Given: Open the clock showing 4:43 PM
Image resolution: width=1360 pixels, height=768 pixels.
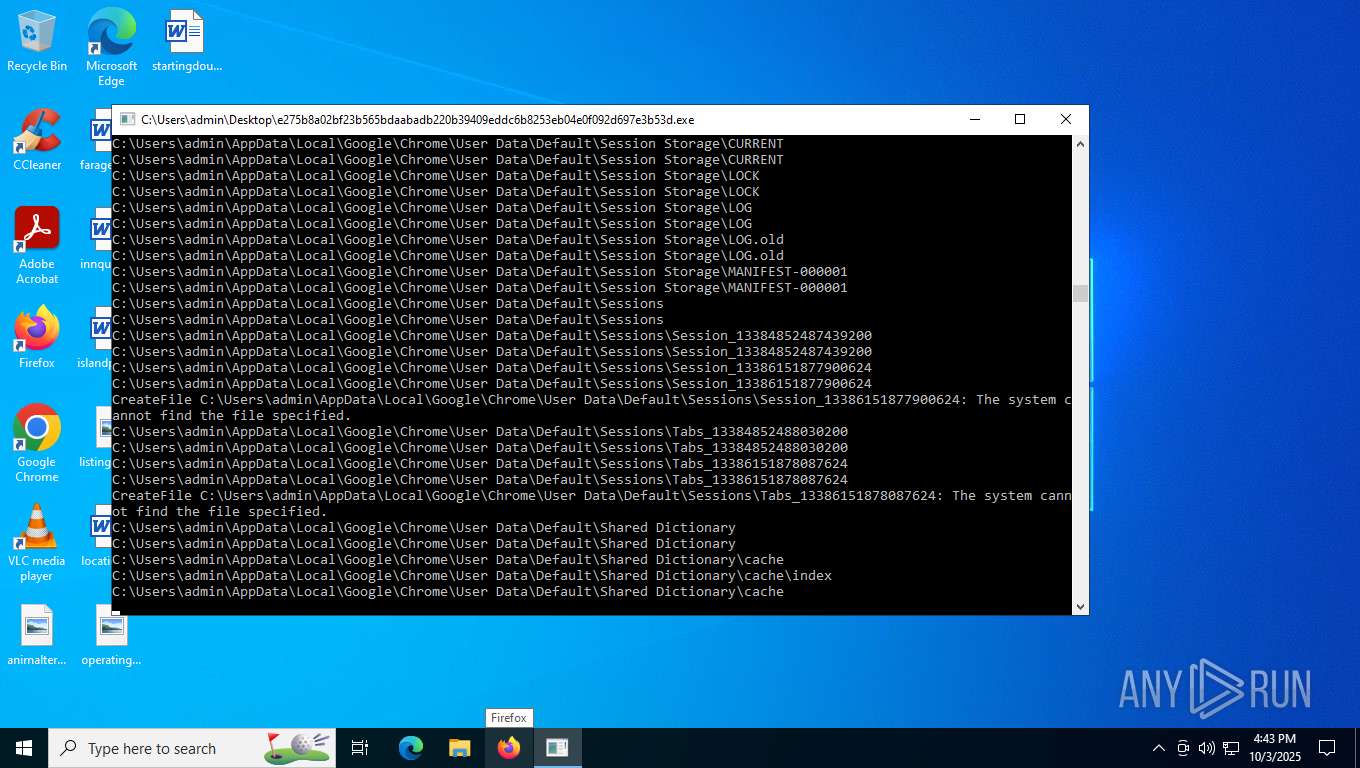Looking at the screenshot, I should (x=1274, y=748).
